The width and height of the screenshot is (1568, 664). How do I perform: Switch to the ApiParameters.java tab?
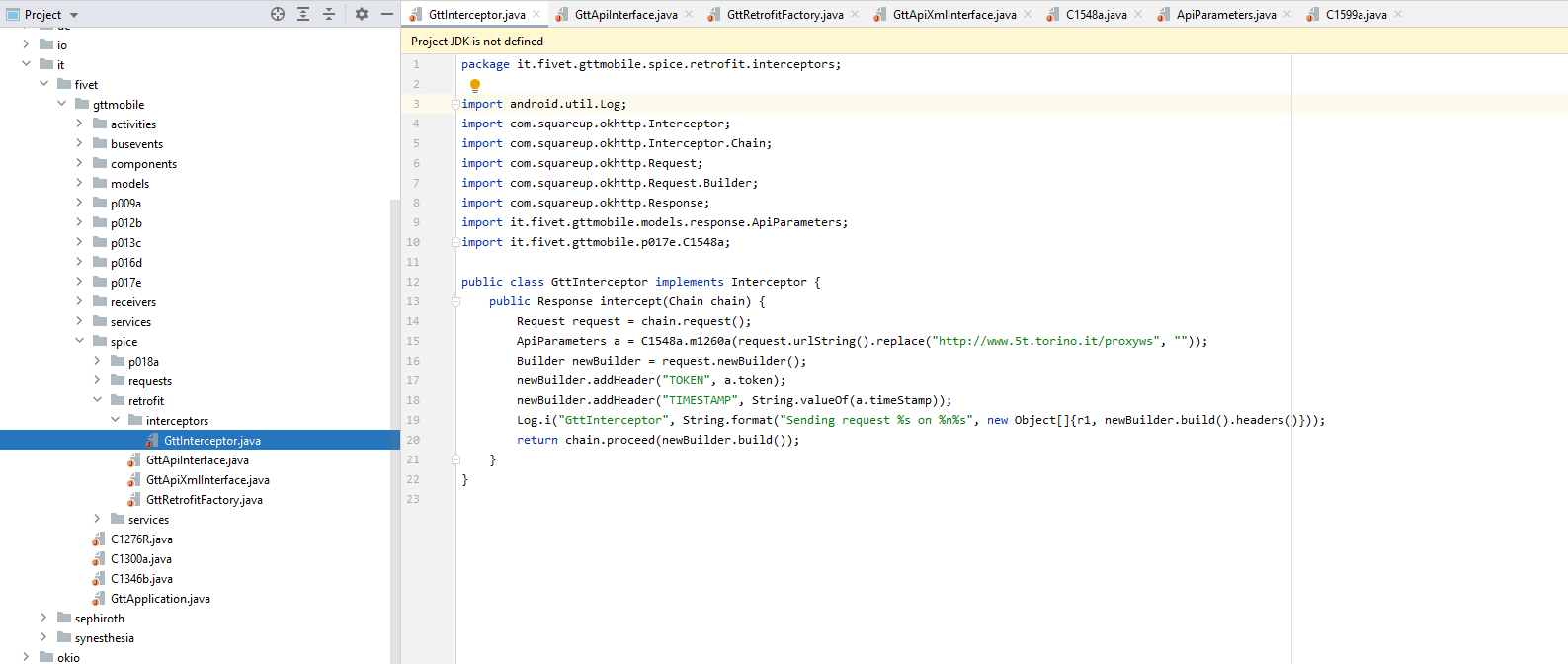[x=1225, y=15]
